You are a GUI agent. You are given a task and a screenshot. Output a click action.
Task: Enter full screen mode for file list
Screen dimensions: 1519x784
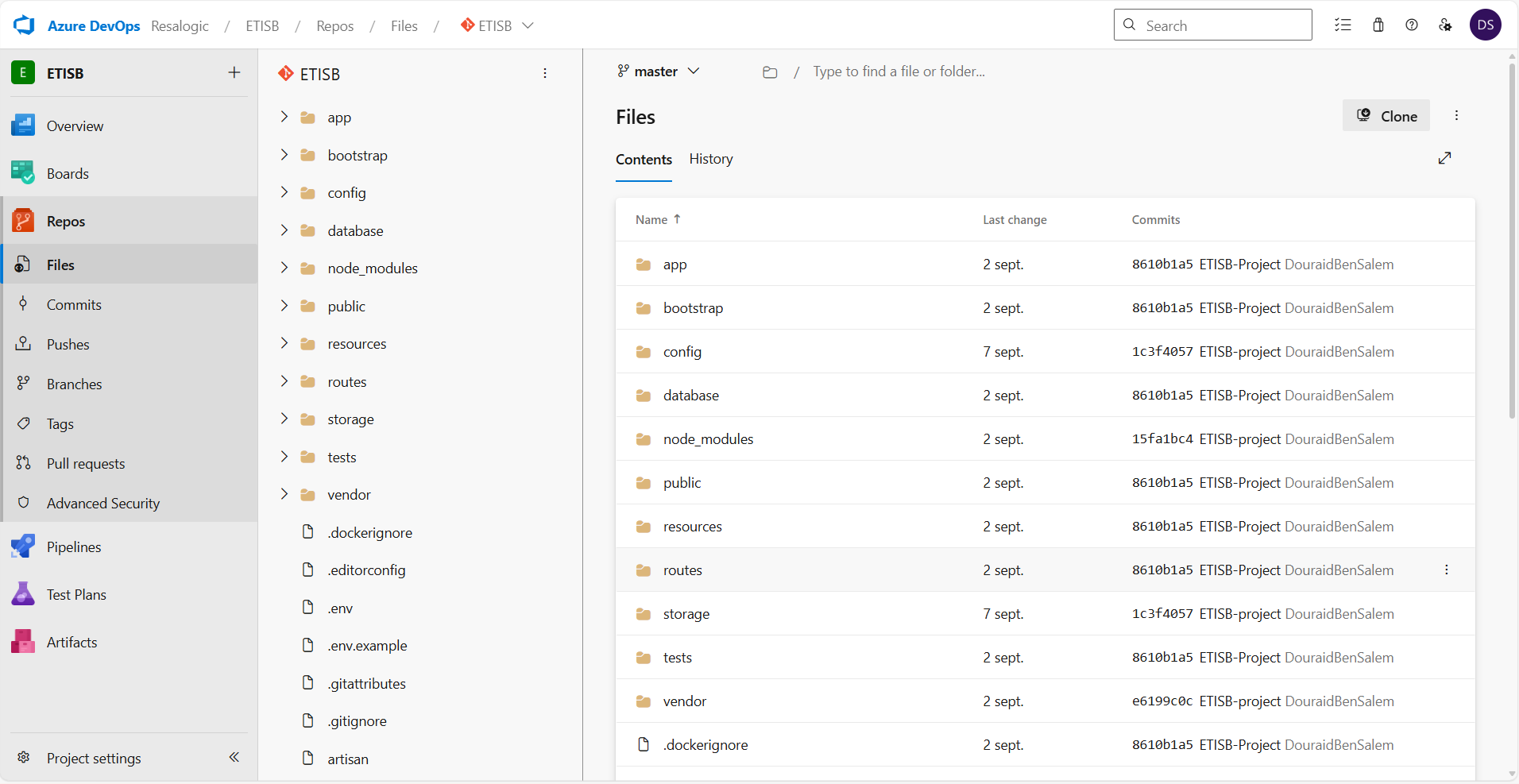pos(1444,158)
